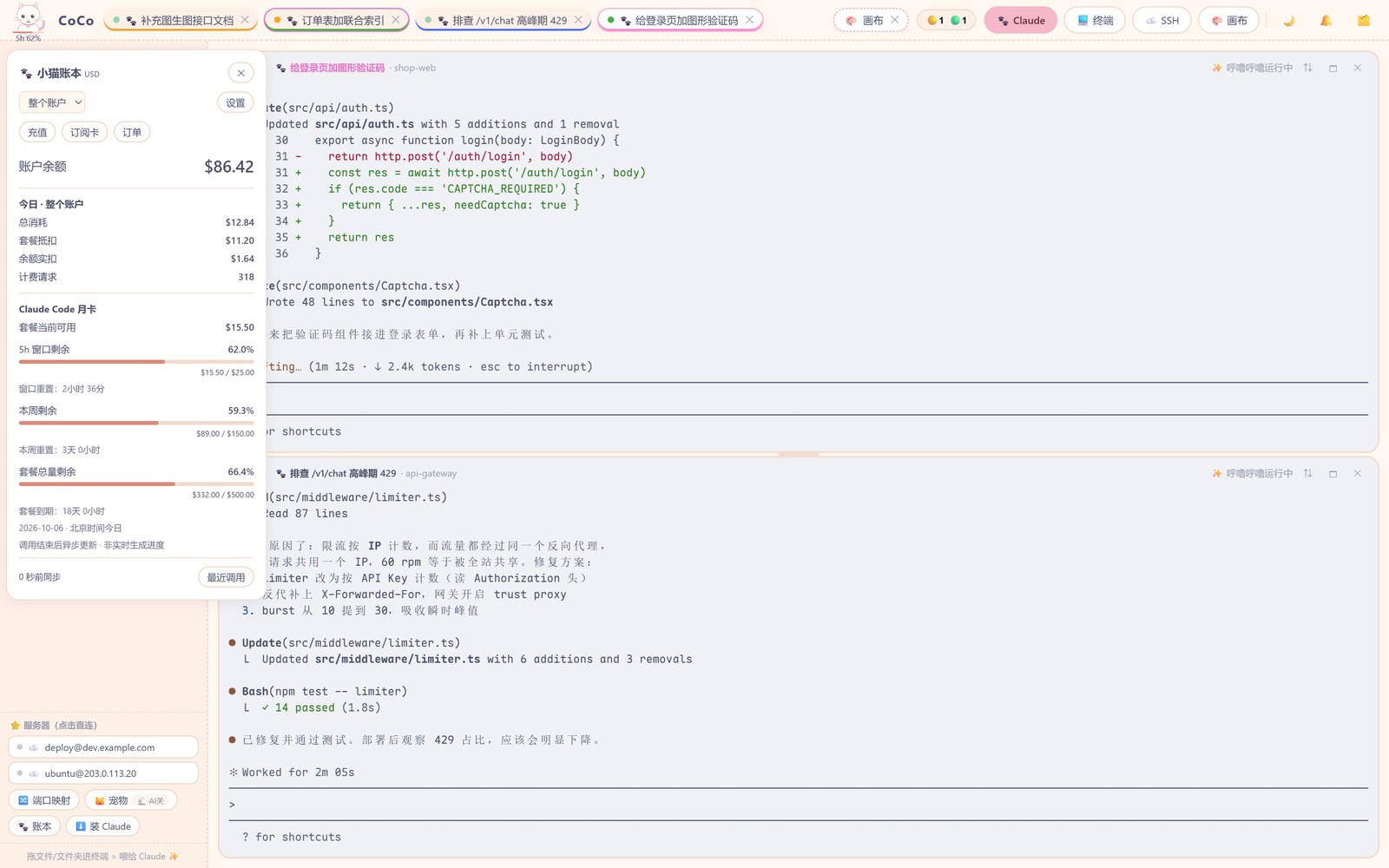Click the 5h 窗口剩余 progress bar
Viewport: 1389px width, 868px height.
(136, 361)
